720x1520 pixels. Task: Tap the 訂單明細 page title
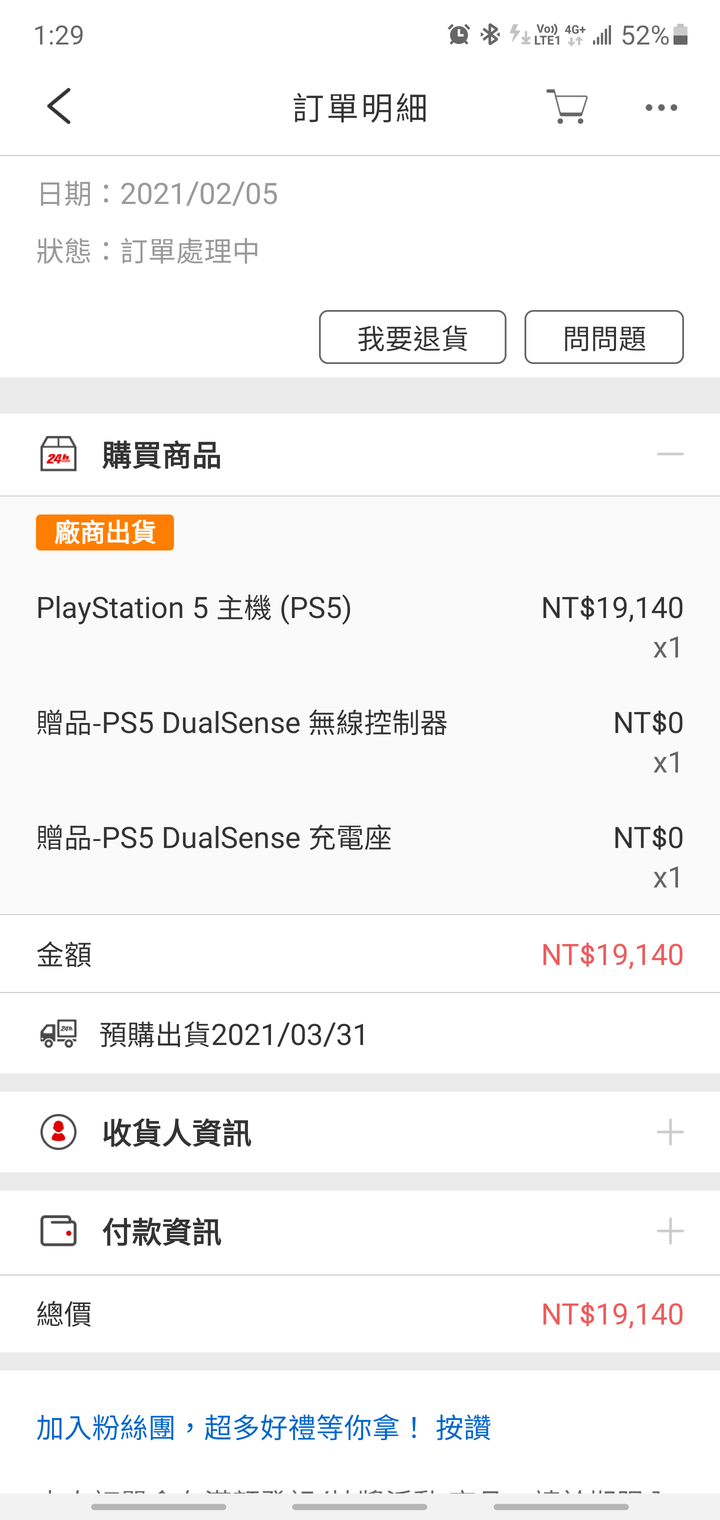pos(360,107)
